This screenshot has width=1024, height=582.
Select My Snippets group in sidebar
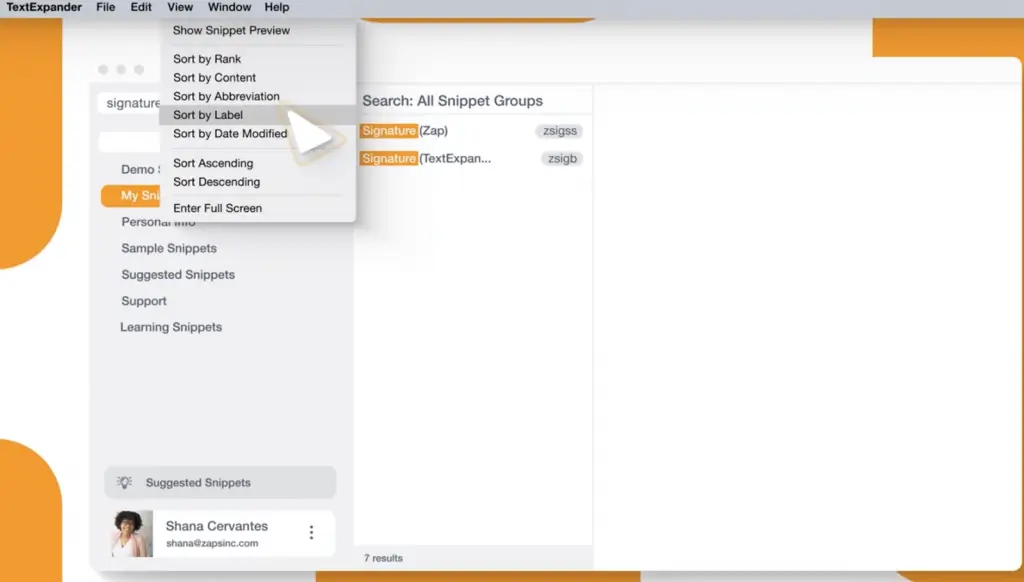click(x=131, y=196)
